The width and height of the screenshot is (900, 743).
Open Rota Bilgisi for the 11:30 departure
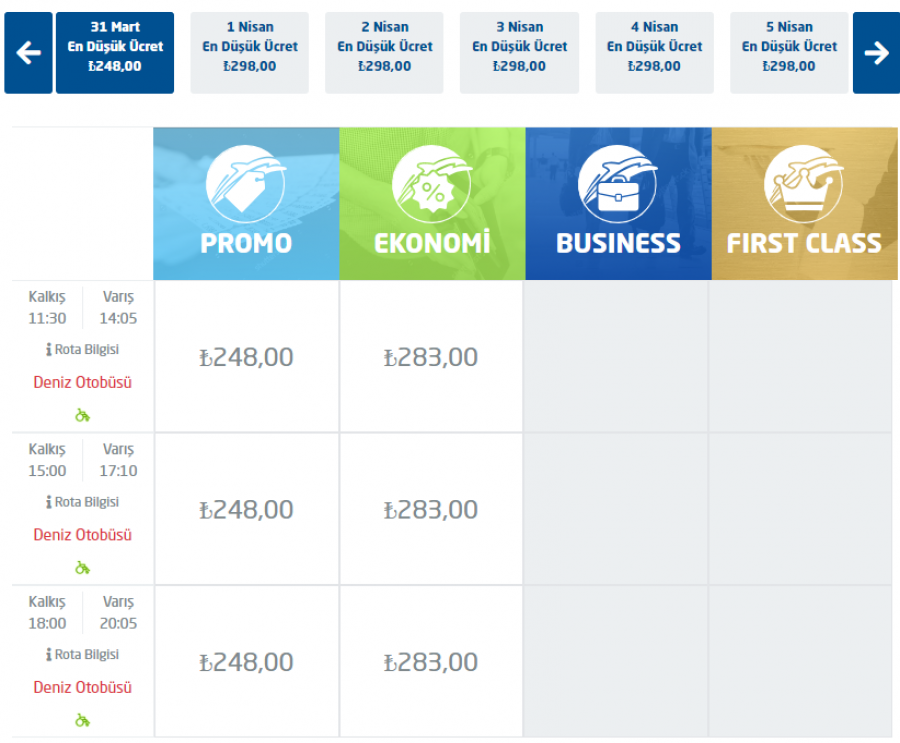click(x=82, y=350)
